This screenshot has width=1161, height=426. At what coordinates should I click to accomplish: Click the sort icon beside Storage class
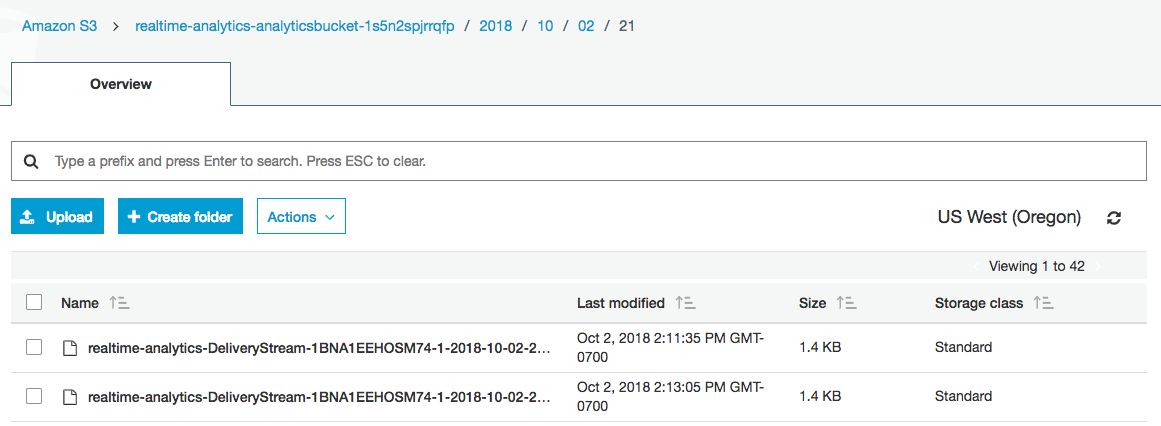tap(1043, 303)
